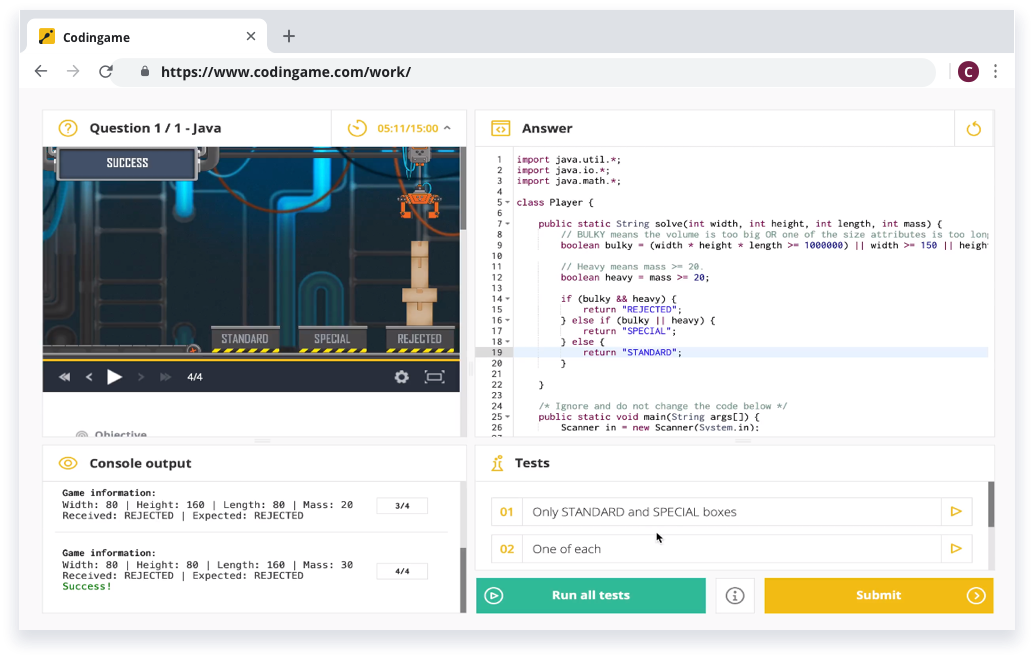This screenshot has height=658, width=1034.
Task: Rewind replay to first frame
Action: pyautogui.click(x=65, y=377)
